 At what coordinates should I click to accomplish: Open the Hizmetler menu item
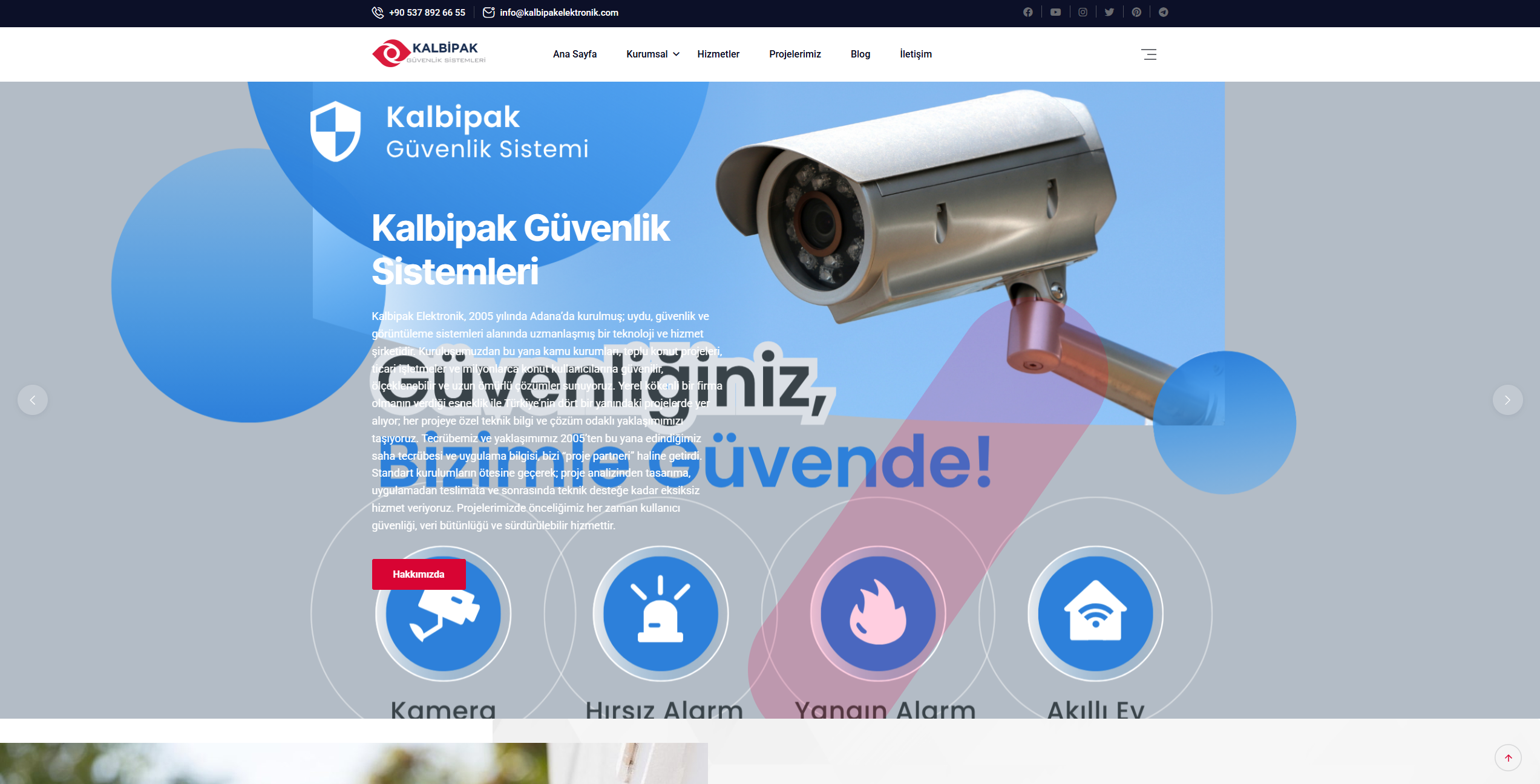coord(718,54)
